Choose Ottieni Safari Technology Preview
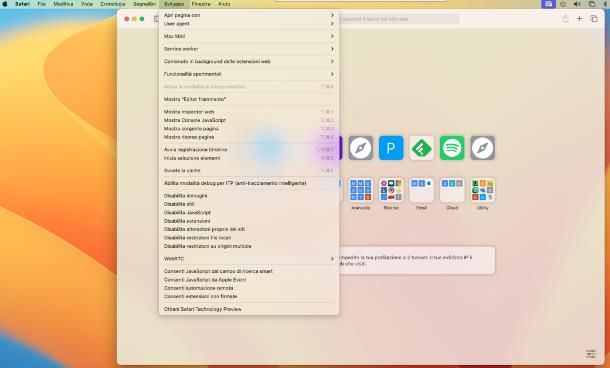This screenshot has width=610, height=368. click(249, 309)
